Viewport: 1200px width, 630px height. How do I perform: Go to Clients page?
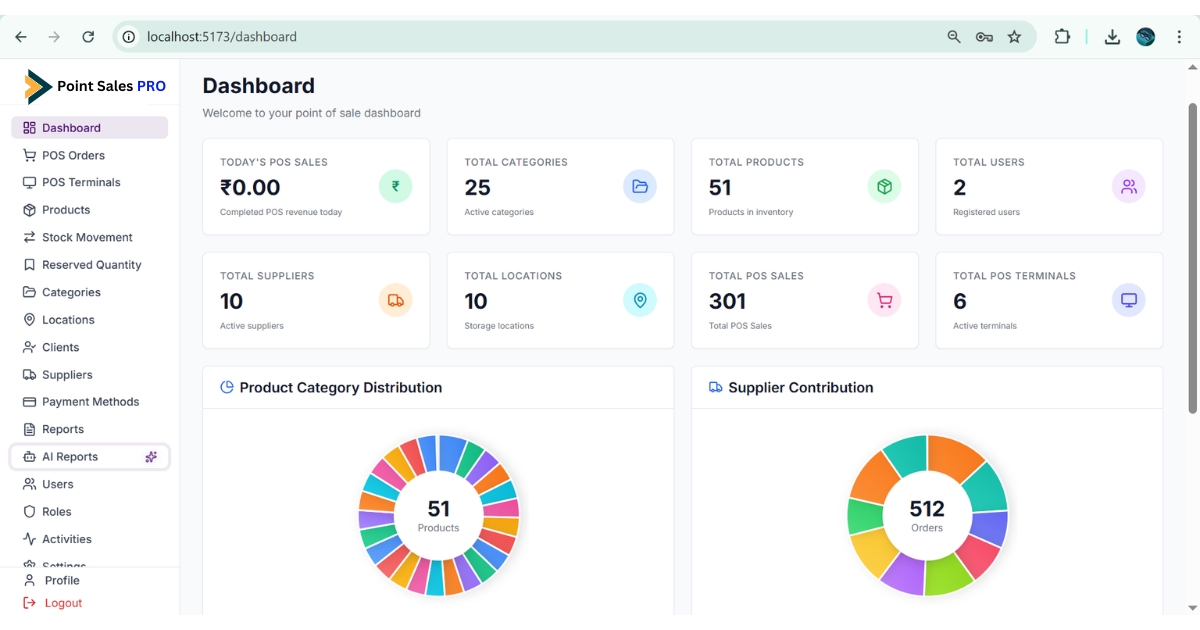[x=89, y=347]
